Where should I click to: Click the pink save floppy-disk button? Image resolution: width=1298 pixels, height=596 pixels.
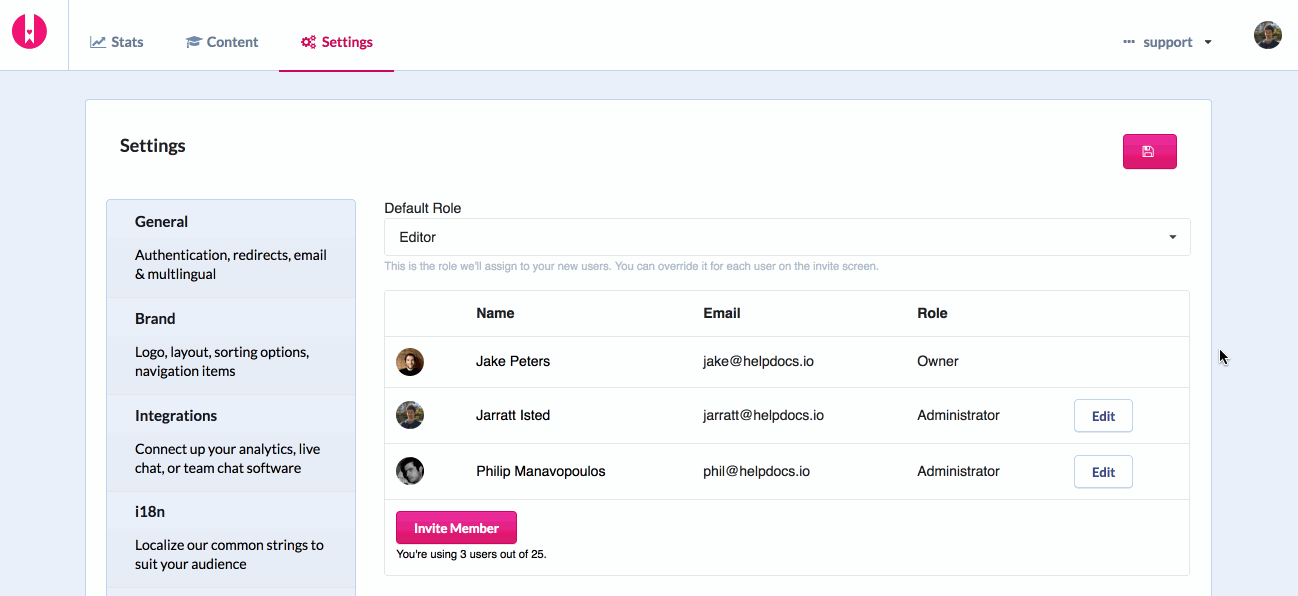point(1149,151)
